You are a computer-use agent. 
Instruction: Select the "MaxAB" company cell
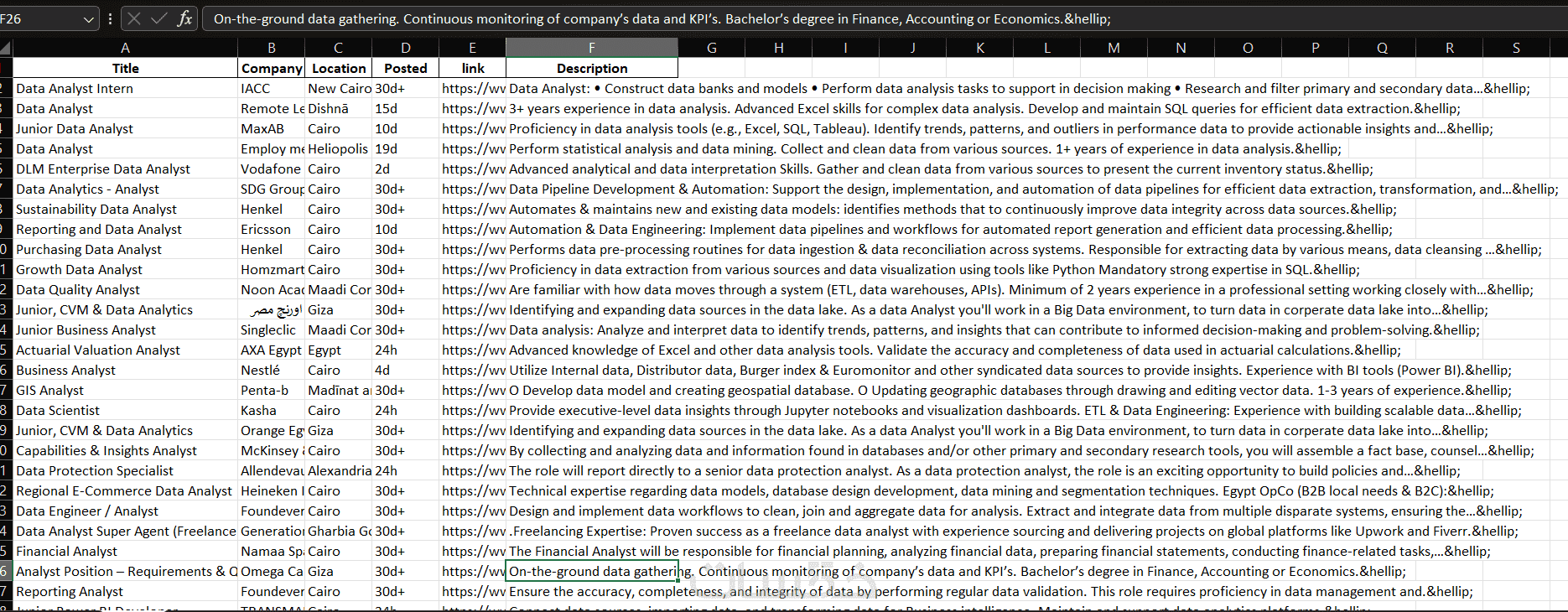271,128
